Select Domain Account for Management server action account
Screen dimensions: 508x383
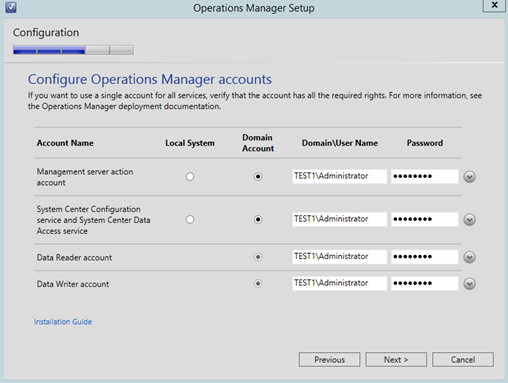[258, 176]
